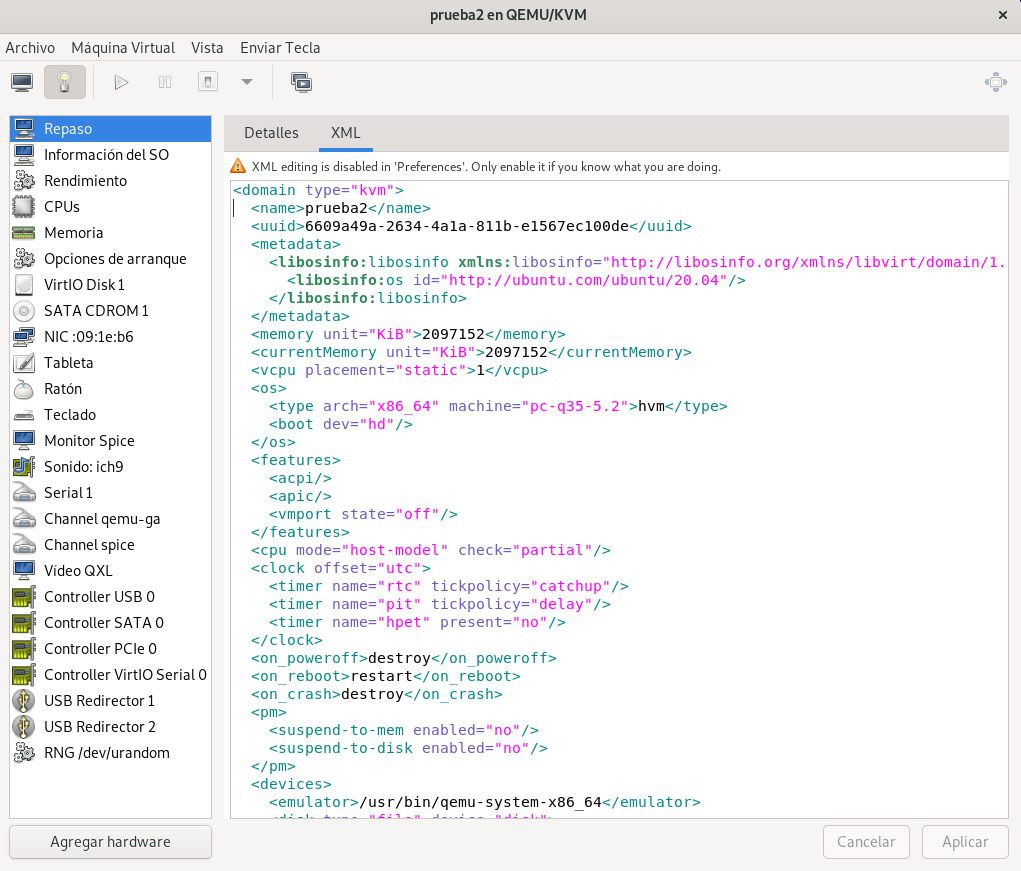Click the name prueba2 in the XML
The width and height of the screenshot is (1021, 871).
(336, 208)
